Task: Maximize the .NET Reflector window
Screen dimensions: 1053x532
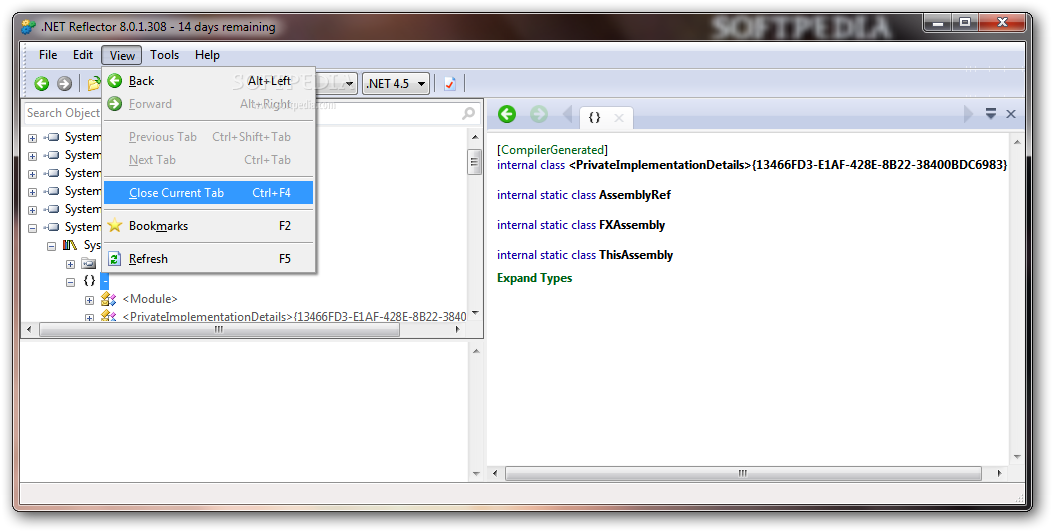Action: 965,23
